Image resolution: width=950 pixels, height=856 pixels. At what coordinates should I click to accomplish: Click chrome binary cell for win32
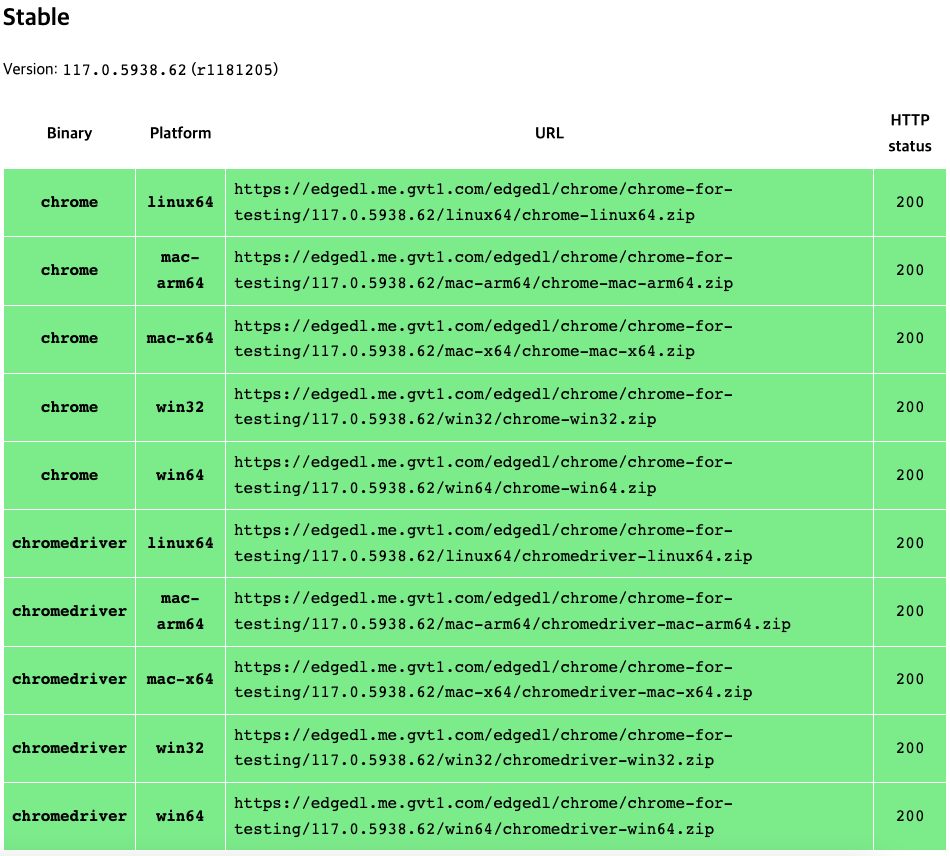[70, 407]
